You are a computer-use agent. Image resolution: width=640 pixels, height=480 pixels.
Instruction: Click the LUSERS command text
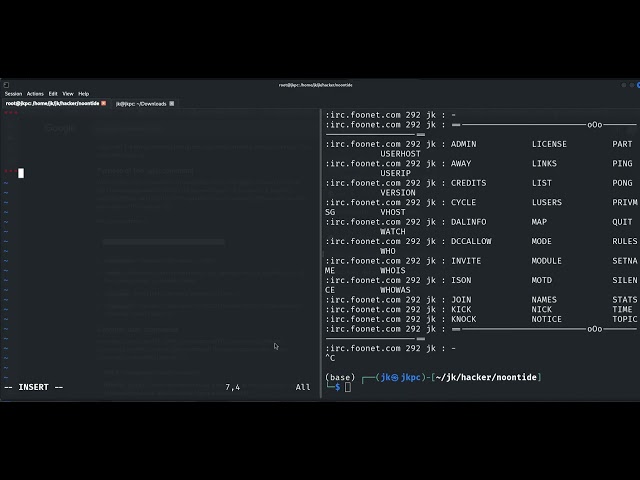(547, 202)
